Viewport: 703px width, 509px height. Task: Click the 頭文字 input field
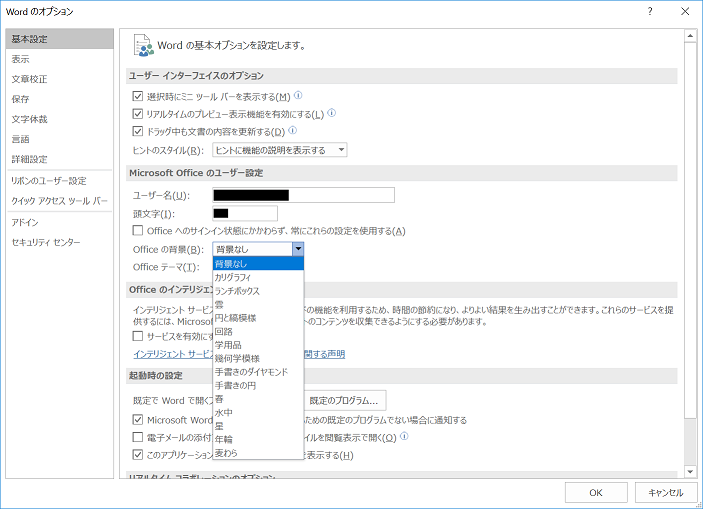tap(245, 213)
